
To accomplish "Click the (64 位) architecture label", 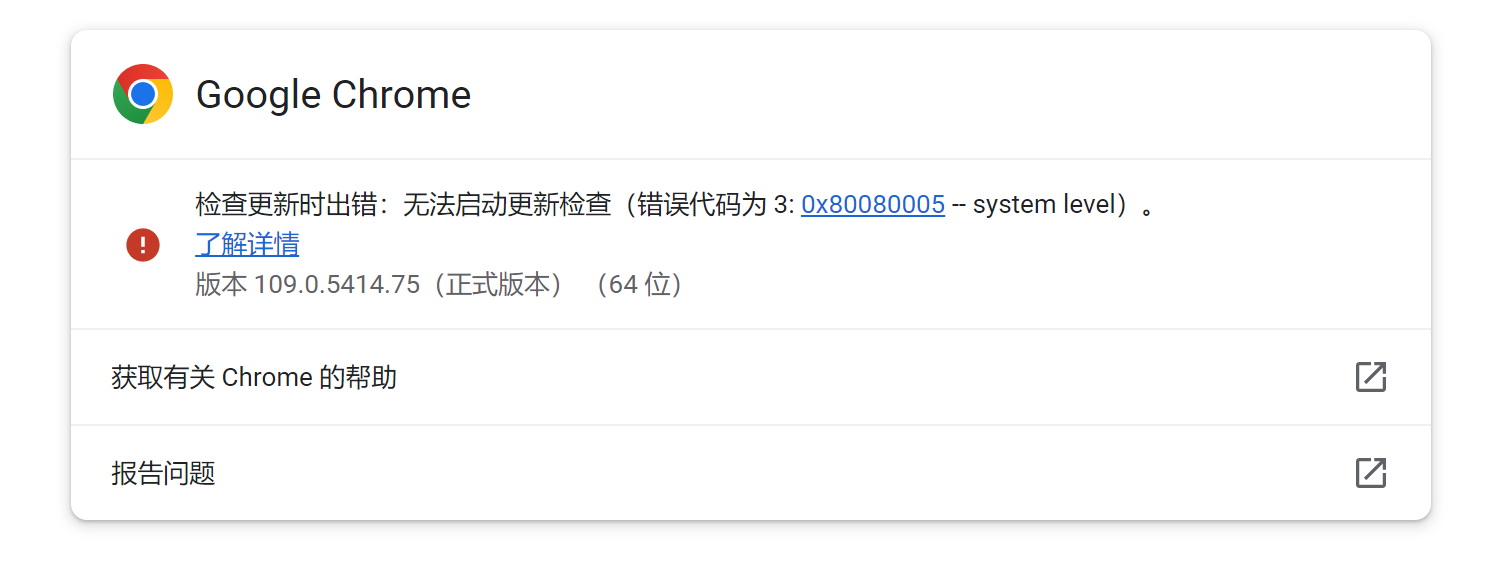I will [639, 284].
